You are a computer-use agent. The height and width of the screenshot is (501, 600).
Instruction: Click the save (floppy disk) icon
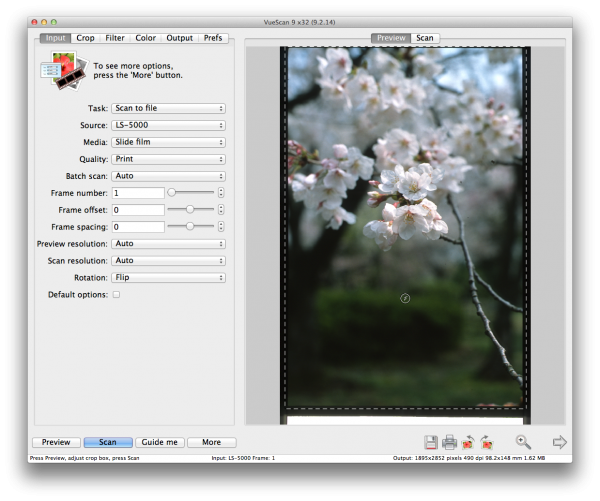click(x=430, y=442)
